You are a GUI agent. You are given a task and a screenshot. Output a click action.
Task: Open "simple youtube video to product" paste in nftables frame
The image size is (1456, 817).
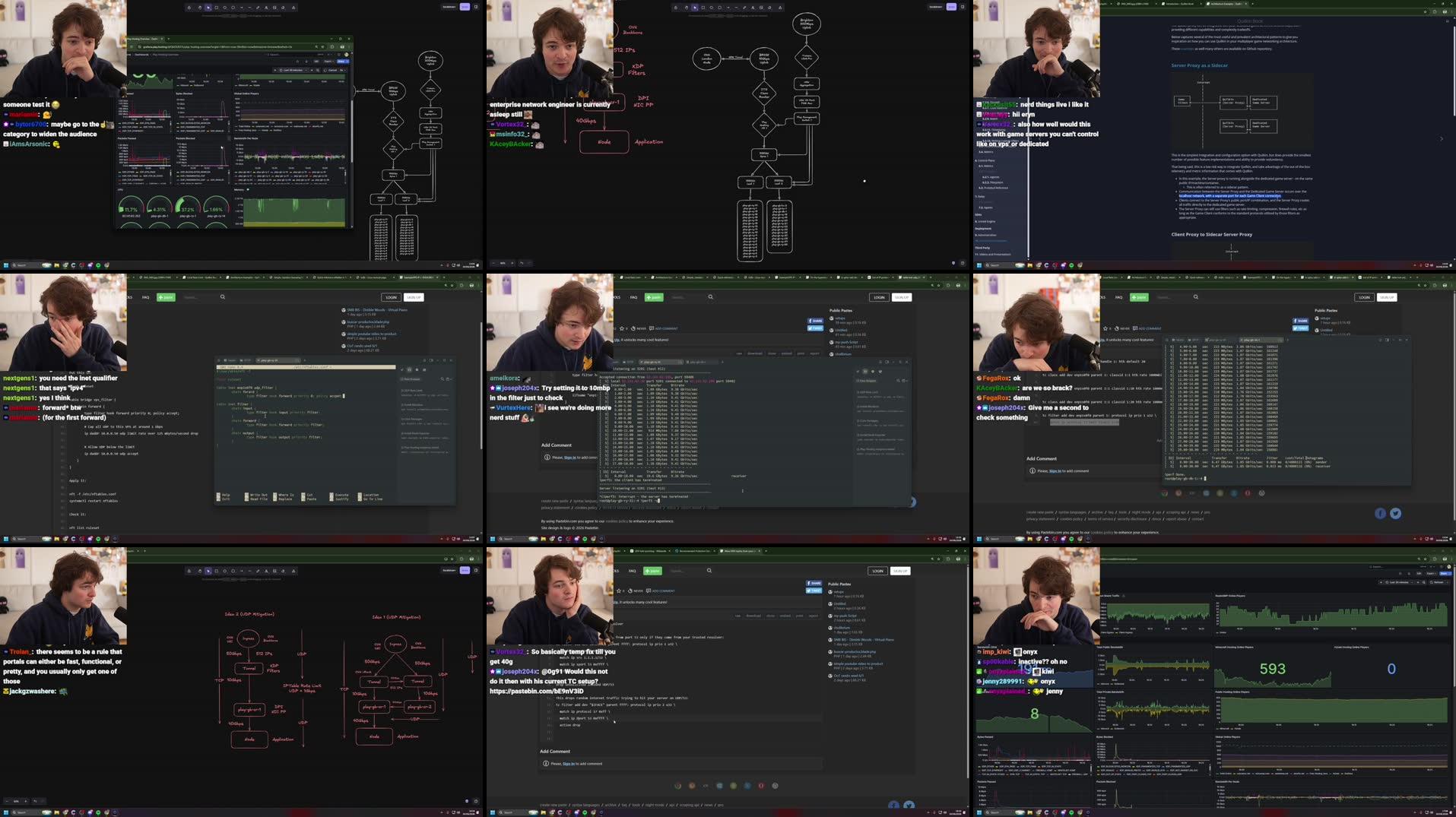click(x=372, y=334)
